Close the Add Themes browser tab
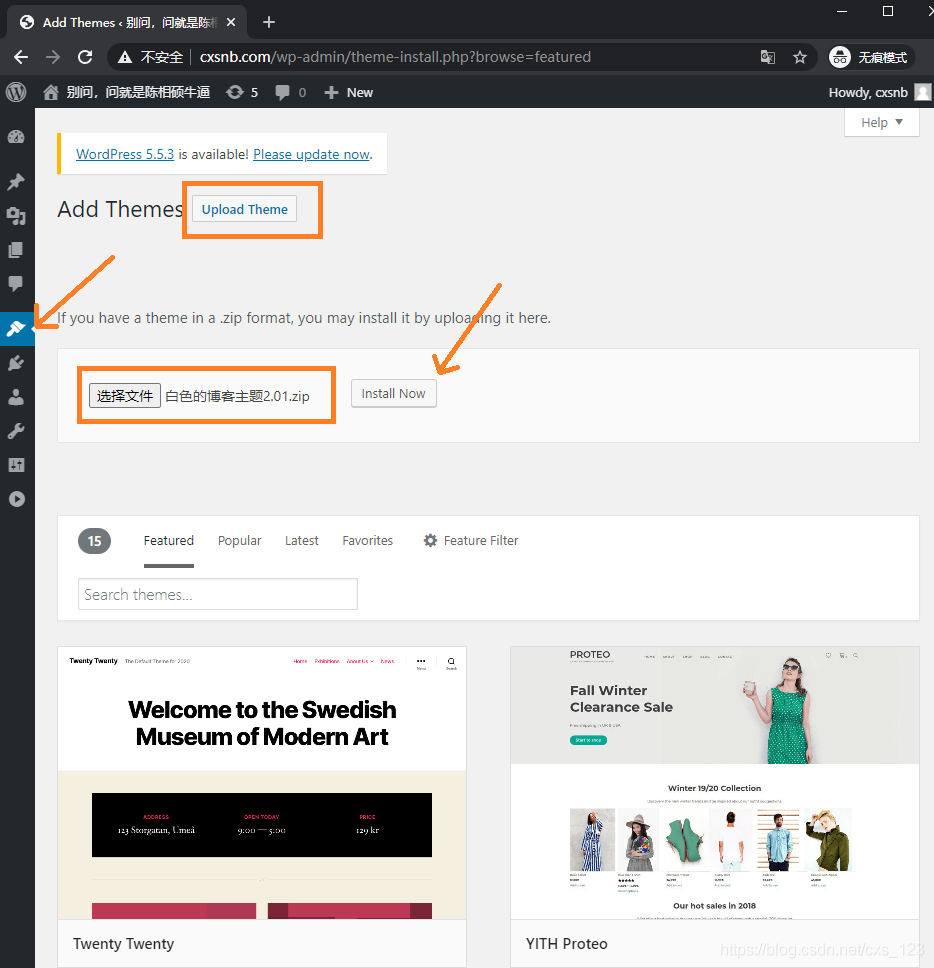The width and height of the screenshot is (934, 968). 231,22
